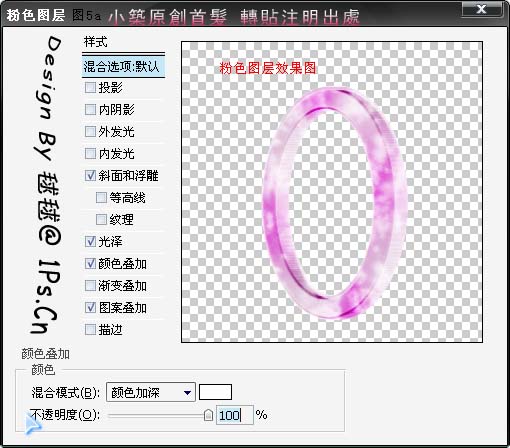Uncheck the 斜面和浮雕 bevel checkbox
Viewport: 510px width, 448px height.
pos(90,176)
